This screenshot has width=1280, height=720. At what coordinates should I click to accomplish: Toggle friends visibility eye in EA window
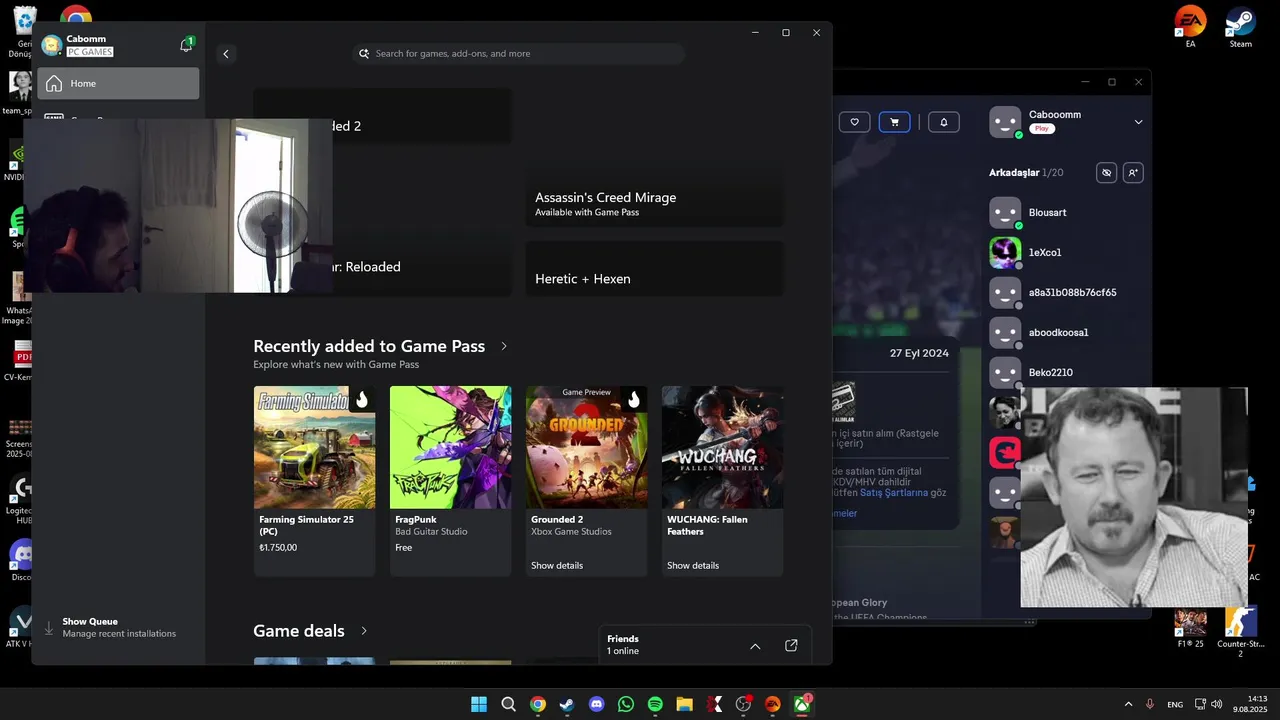(x=1106, y=173)
